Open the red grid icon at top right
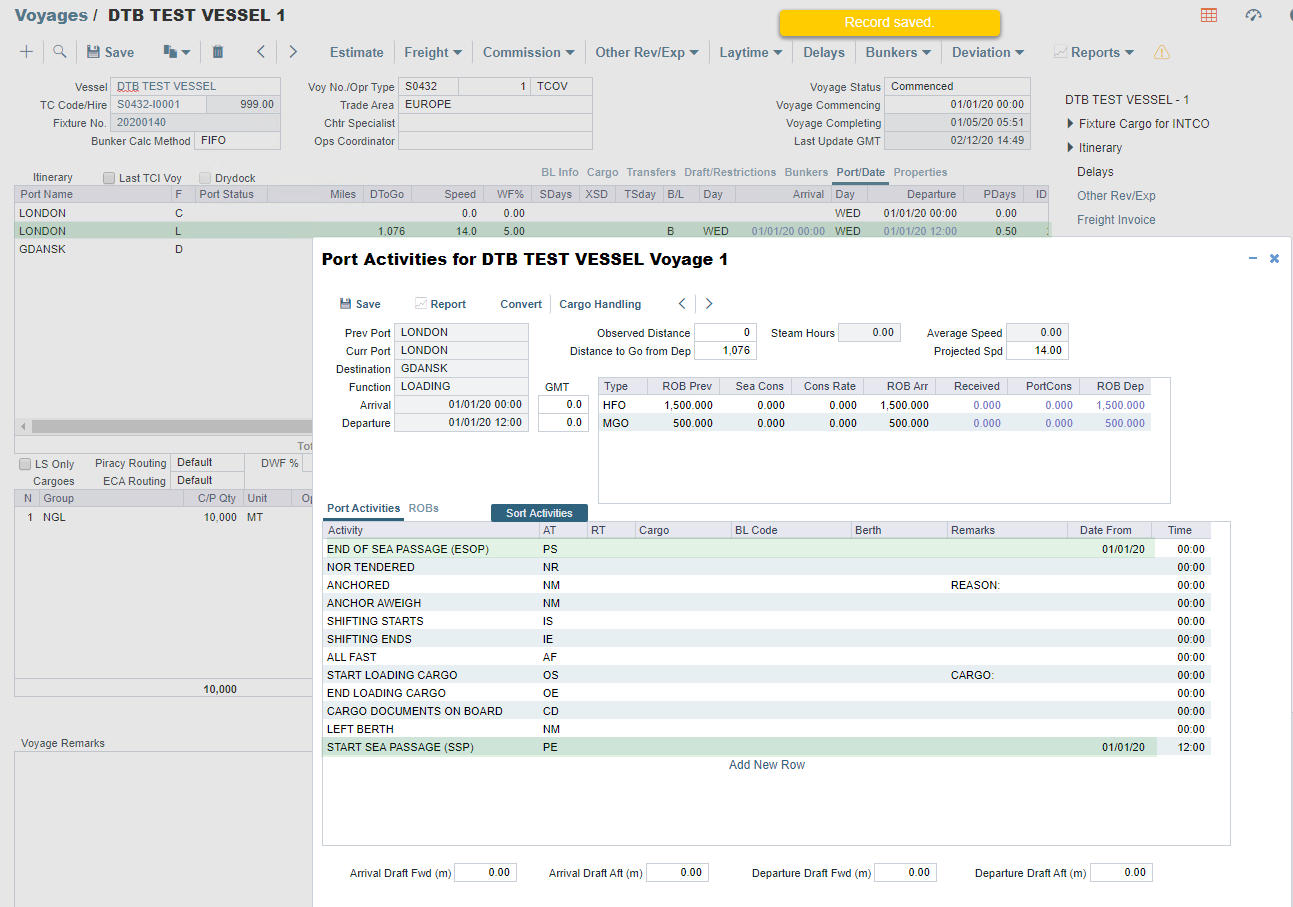 (x=1209, y=15)
